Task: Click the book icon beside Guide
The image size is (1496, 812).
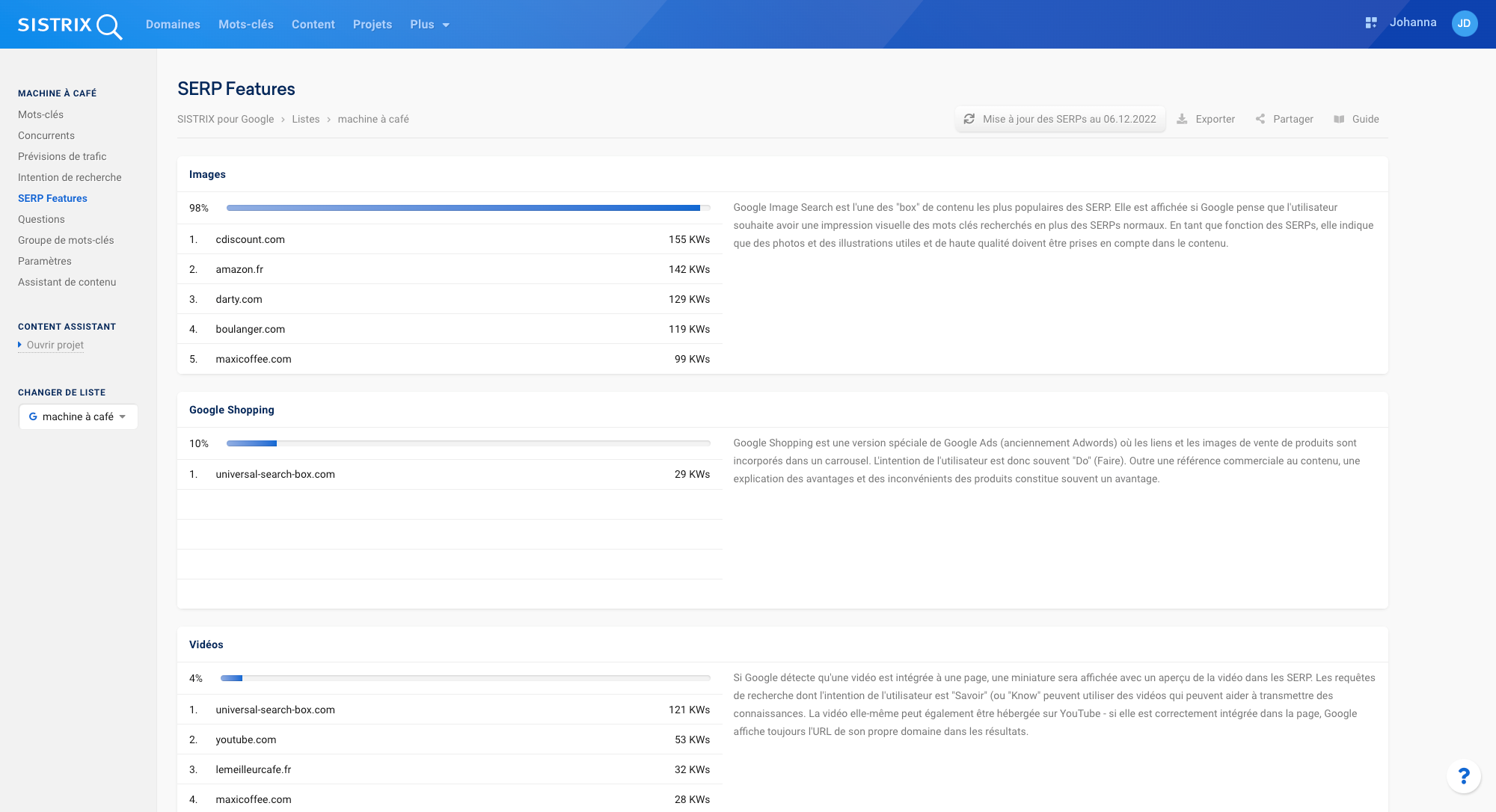Action: coord(1339,119)
